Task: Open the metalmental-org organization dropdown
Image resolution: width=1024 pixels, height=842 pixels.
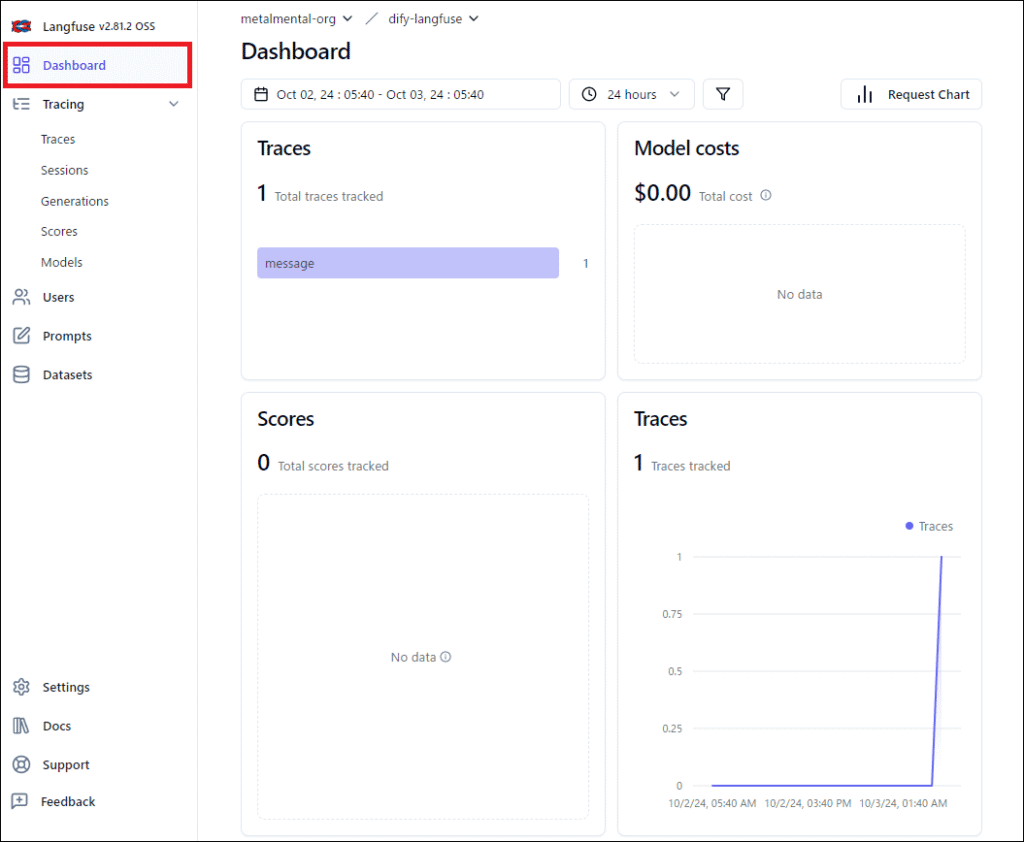Action: pyautogui.click(x=296, y=18)
